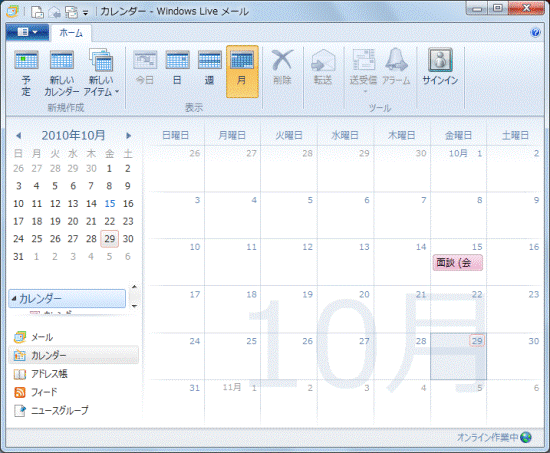Click the 新しいカレンダー ribbon icon

(62, 74)
